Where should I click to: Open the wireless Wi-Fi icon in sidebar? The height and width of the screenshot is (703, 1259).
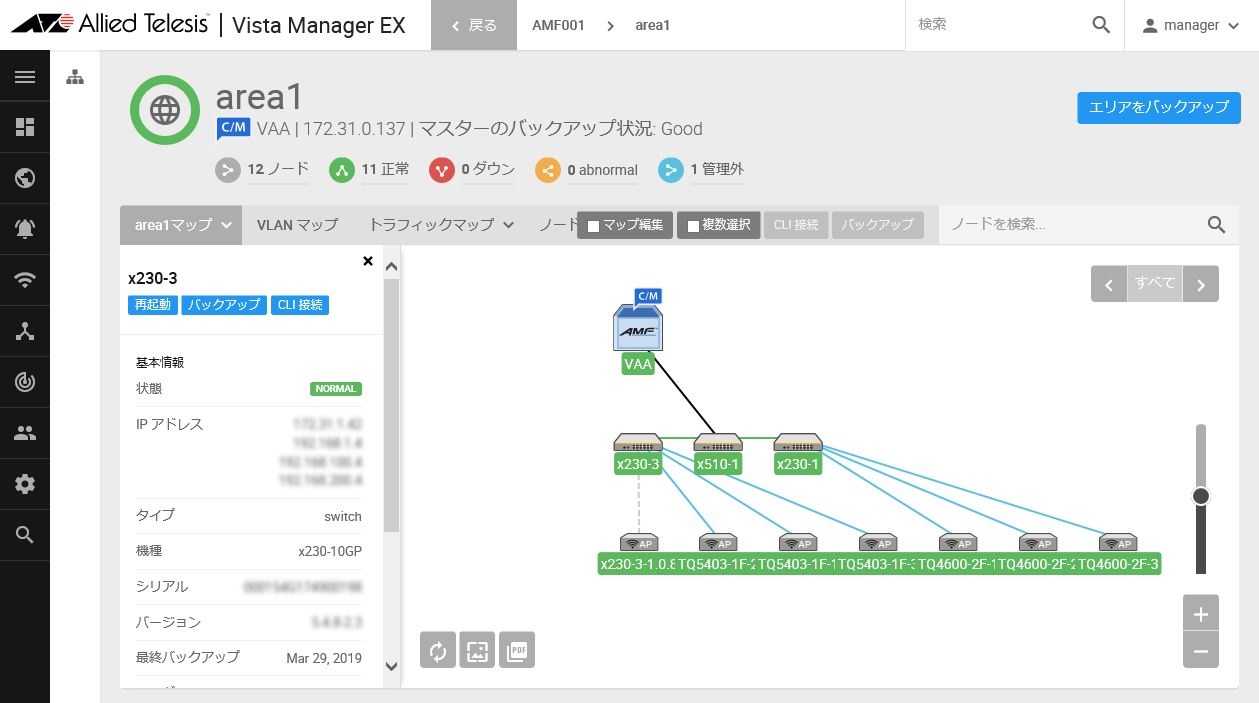click(x=25, y=280)
